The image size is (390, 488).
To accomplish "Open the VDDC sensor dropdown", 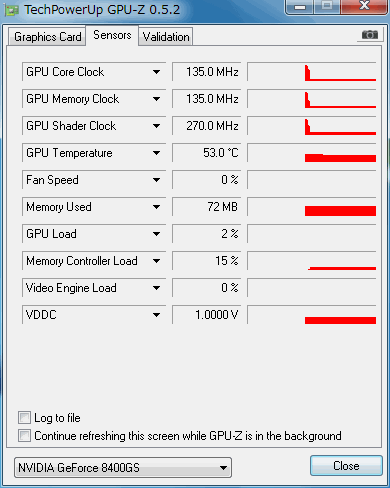I will point(156,315).
